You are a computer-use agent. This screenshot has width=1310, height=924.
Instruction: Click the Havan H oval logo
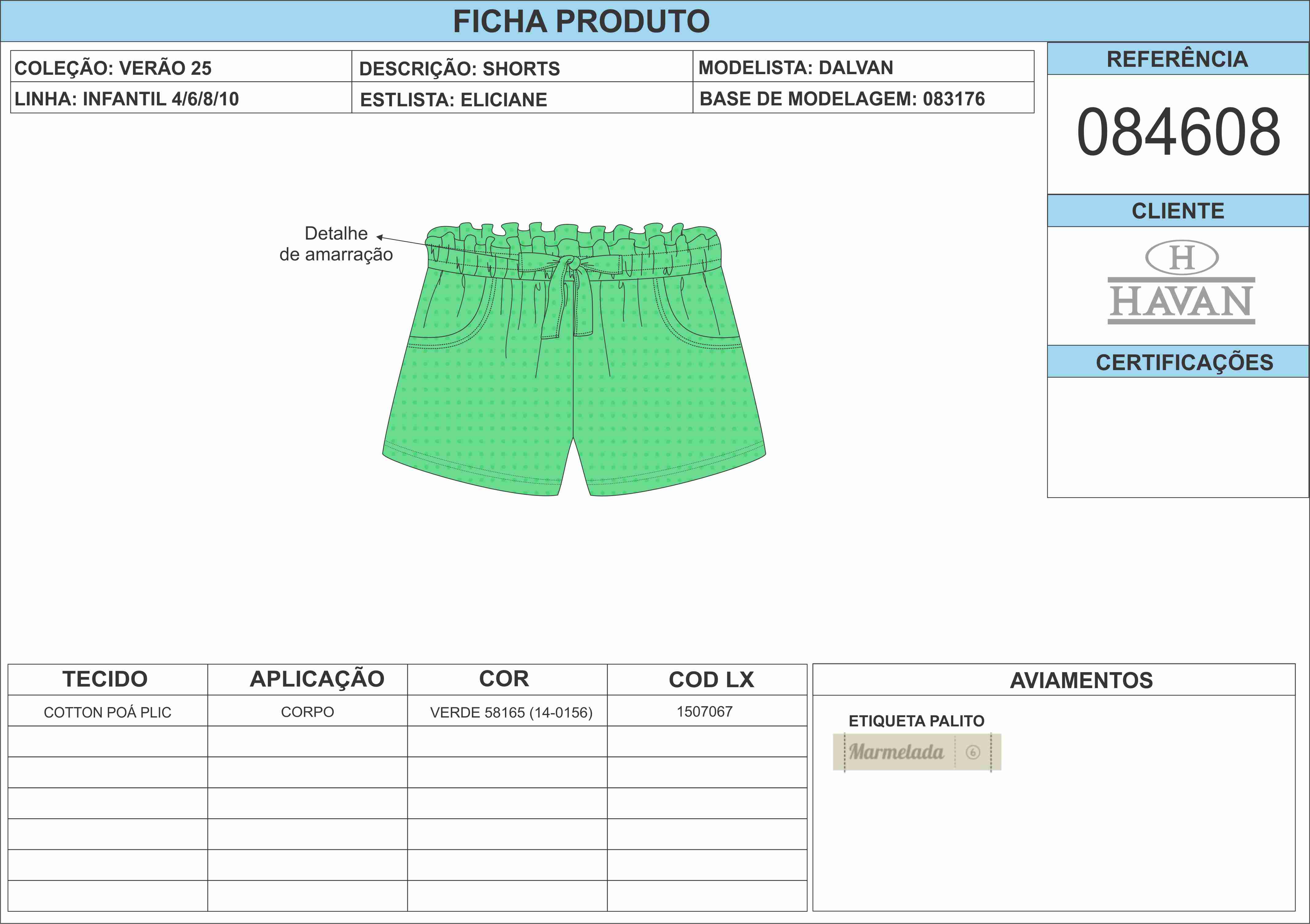[x=1182, y=257]
